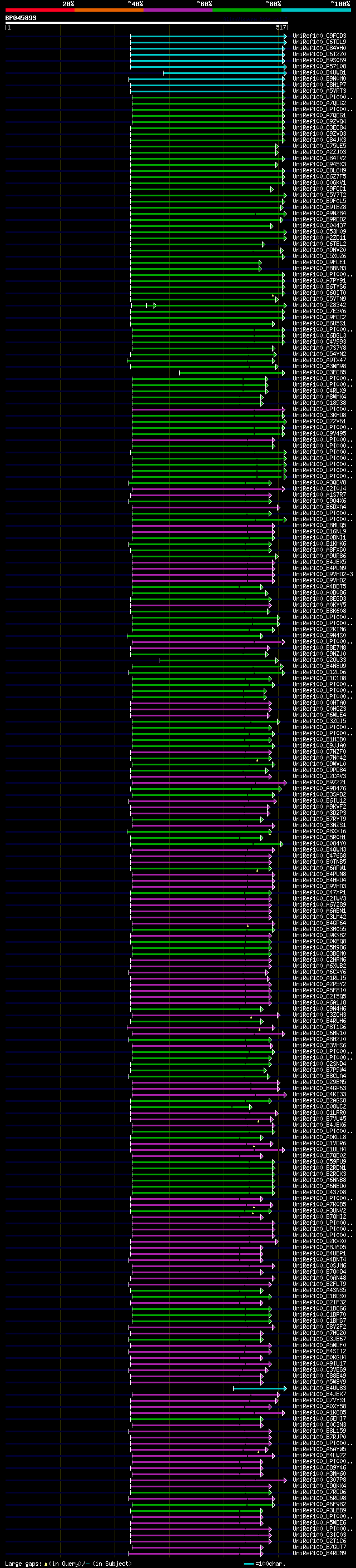Select the UniRef100_Q3EC84 label
This screenshot has height=1568, width=356.
319,128
